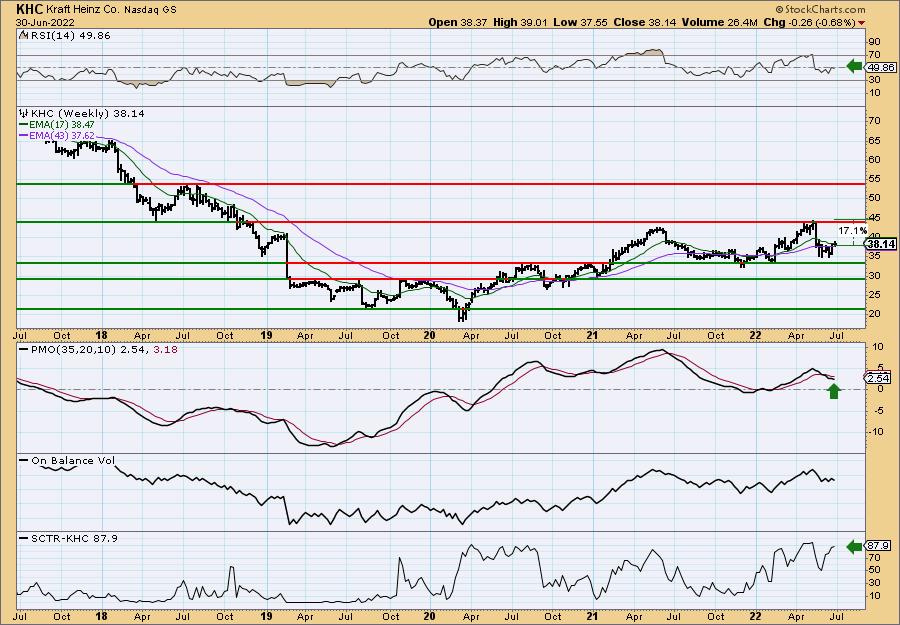Click the Chg -0.26 (-0.68%) value
Viewport: 900px width, 625px height.
coord(809,23)
